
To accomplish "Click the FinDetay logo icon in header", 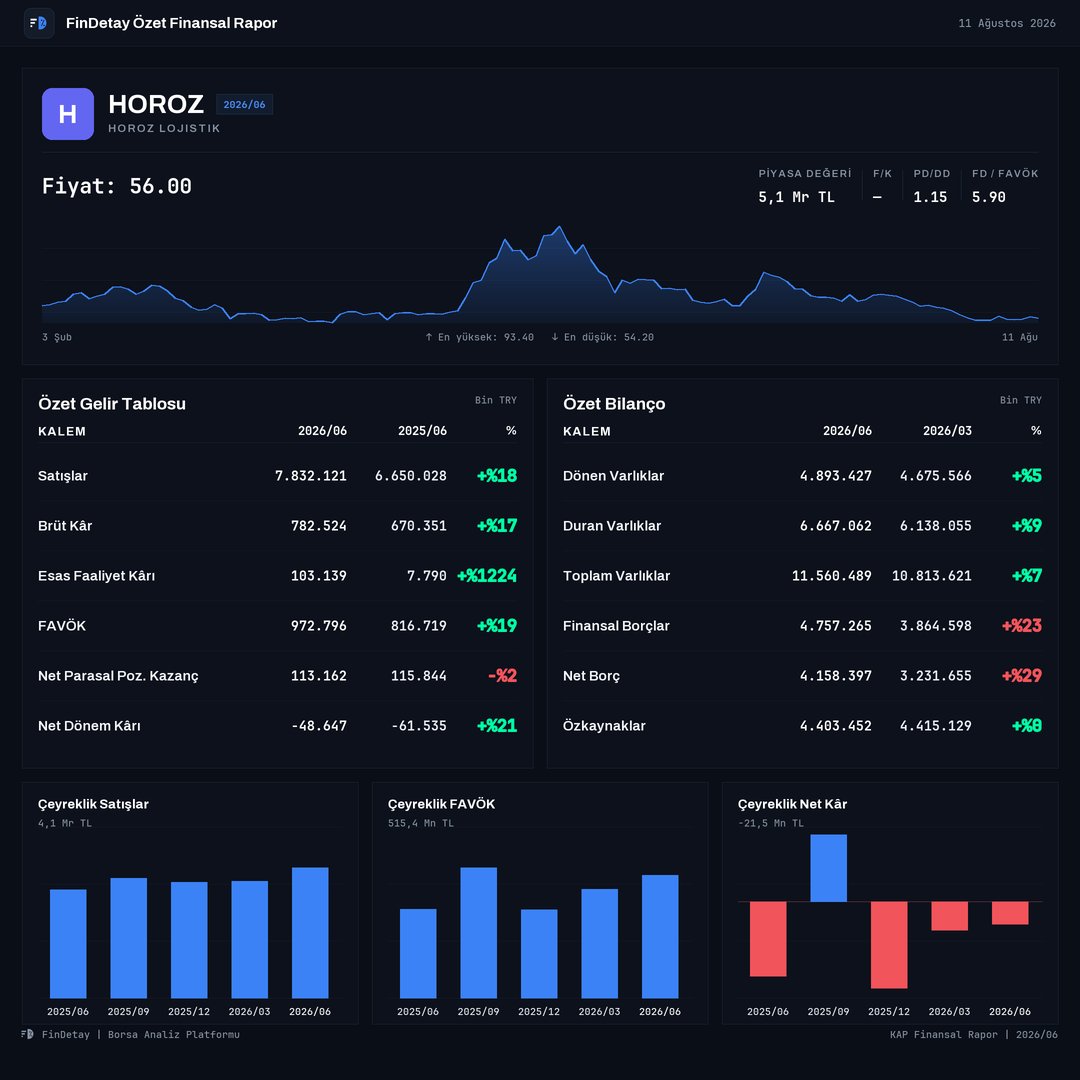I will pyautogui.click(x=39, y=23).
